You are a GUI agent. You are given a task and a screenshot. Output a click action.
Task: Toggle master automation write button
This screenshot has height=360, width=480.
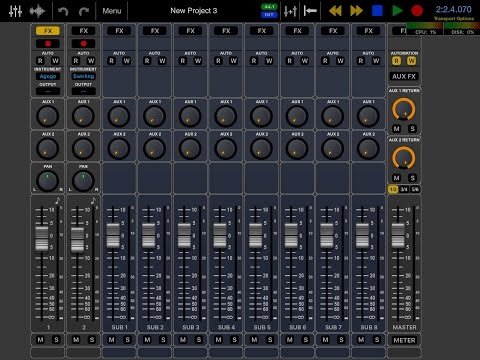411,61
